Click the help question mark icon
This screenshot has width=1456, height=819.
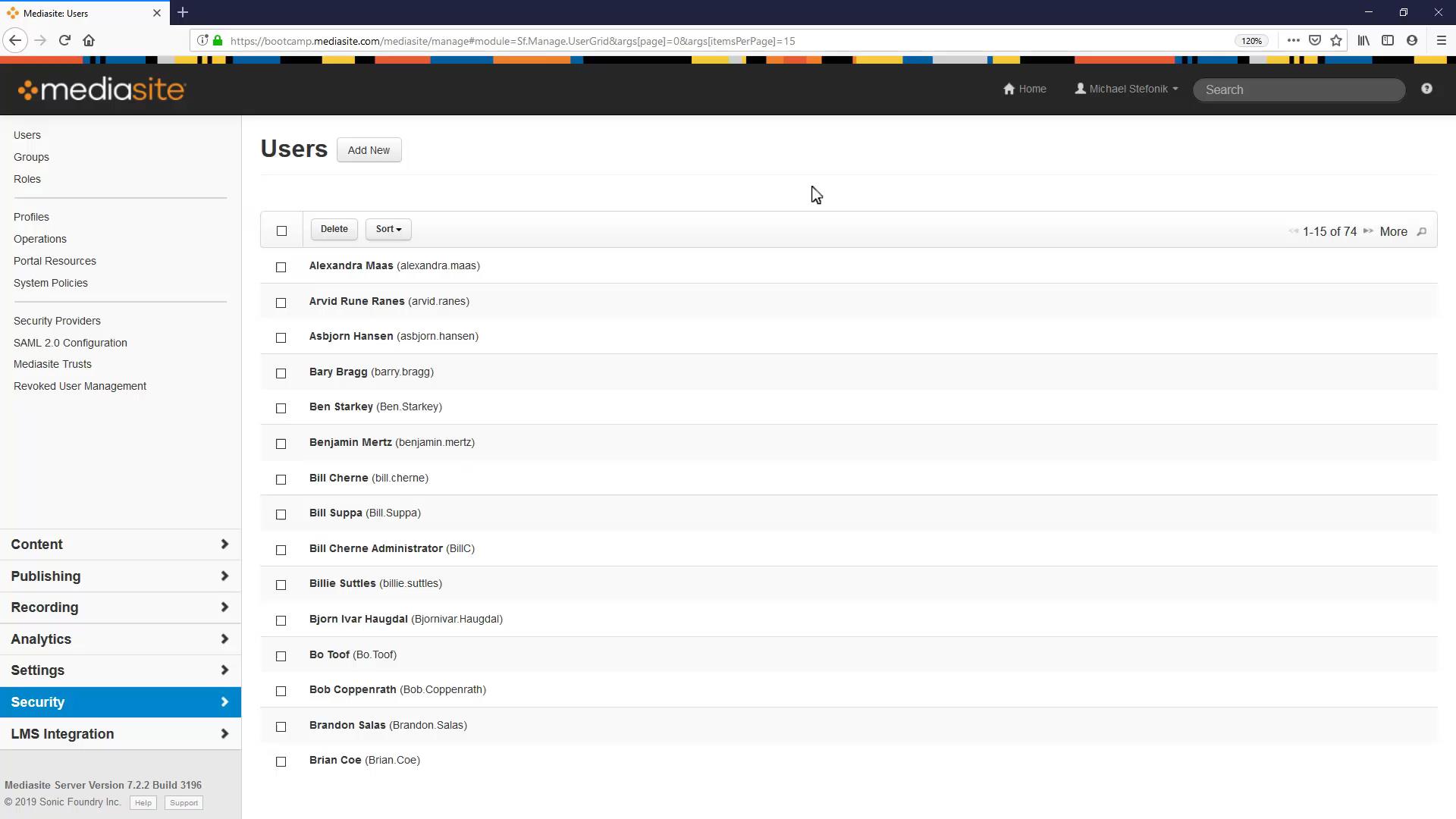coord(1428,89)
